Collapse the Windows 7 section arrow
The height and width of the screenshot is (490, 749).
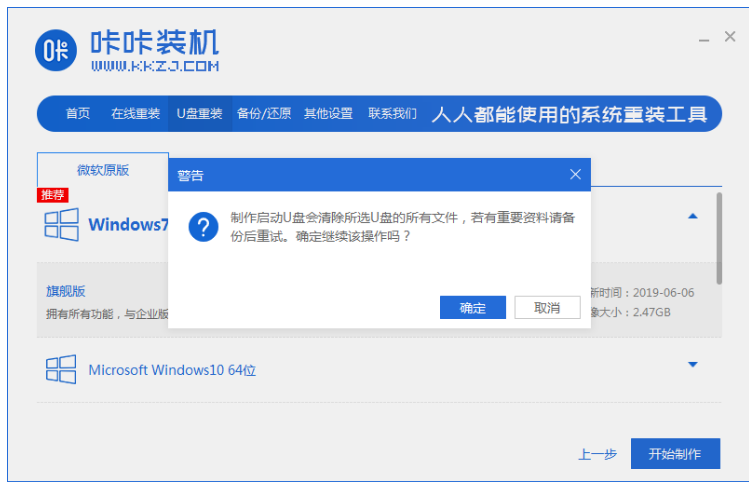692,216
